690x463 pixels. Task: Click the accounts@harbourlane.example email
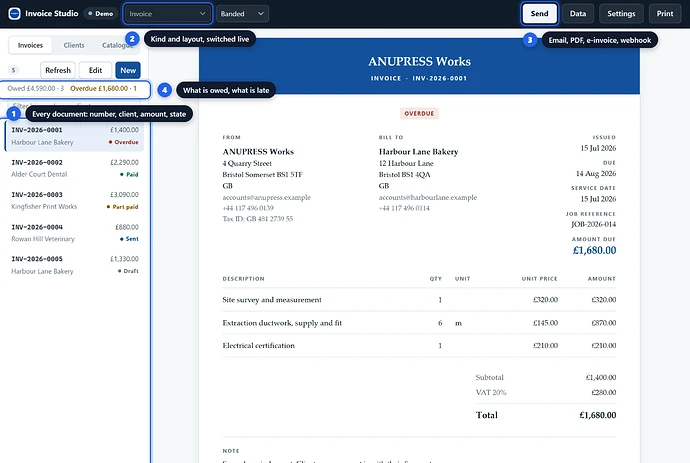pyautogui.click(x=428, y=198)
